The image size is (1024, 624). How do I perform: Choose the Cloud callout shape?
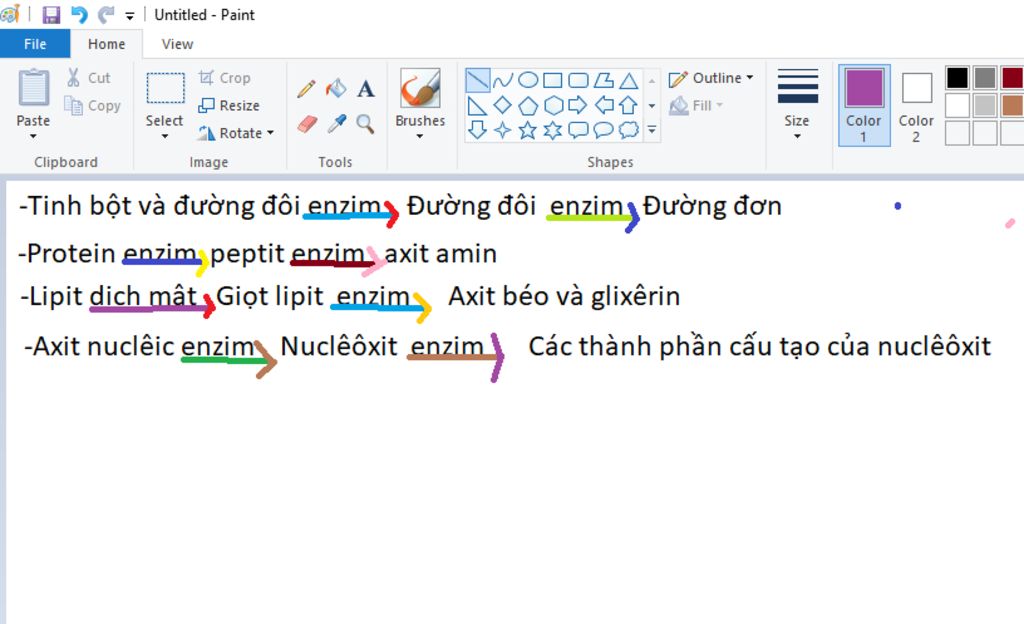[x=628, y=130]
